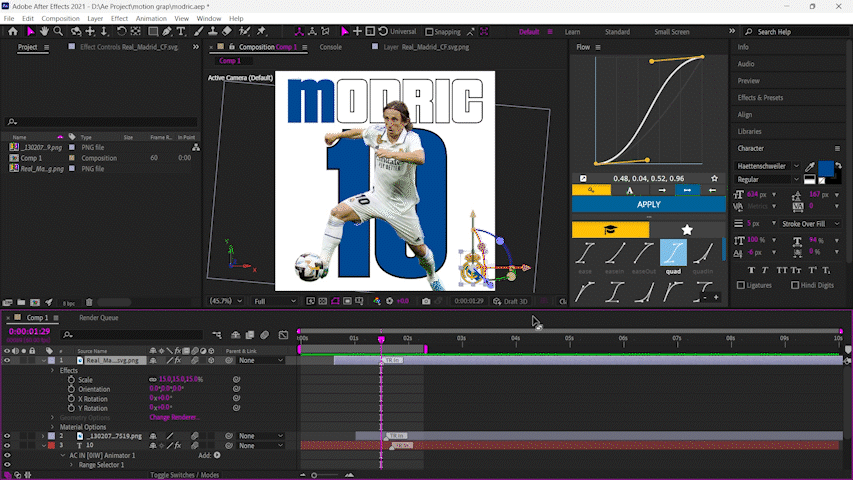This screenshot has height=480, width=853.
Task: Expand Range Selector 1
Action: tap(71, 465)
